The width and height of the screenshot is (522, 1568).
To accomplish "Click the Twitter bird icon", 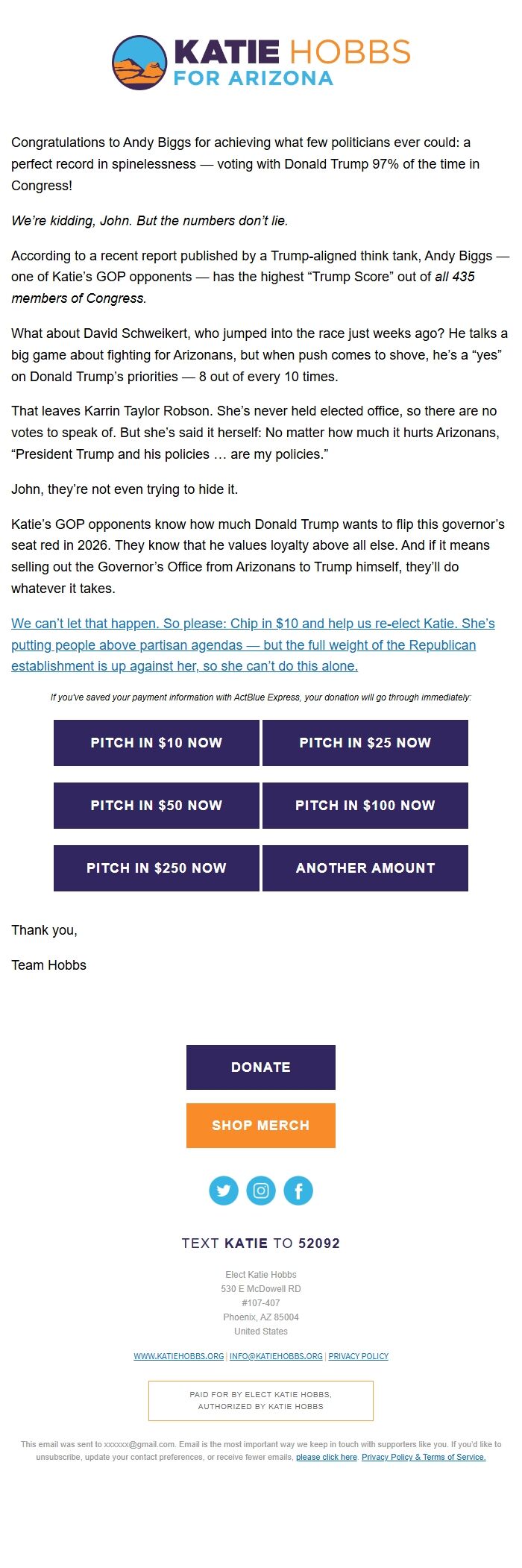I will tap(224, 1191).
